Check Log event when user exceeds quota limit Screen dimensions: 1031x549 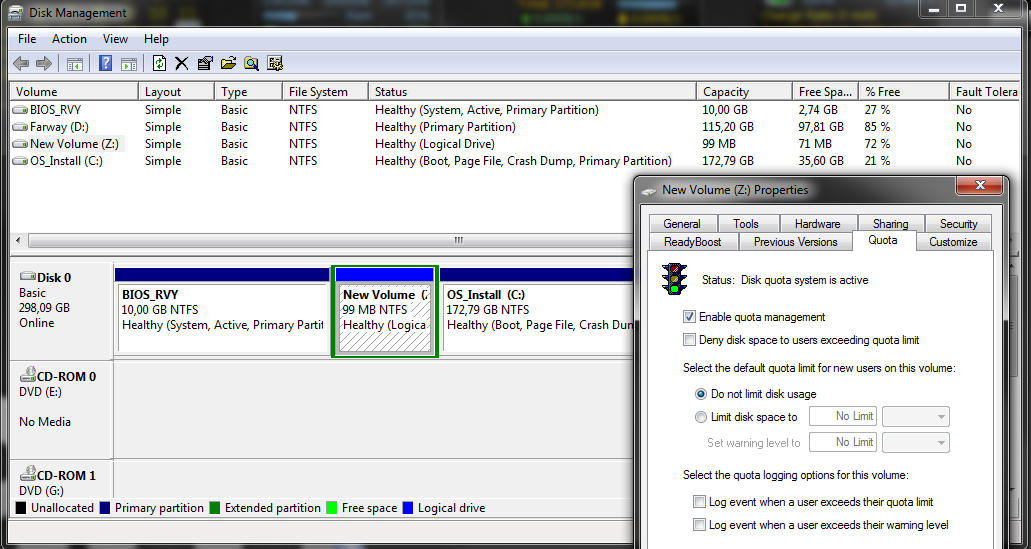coord(700,502)
